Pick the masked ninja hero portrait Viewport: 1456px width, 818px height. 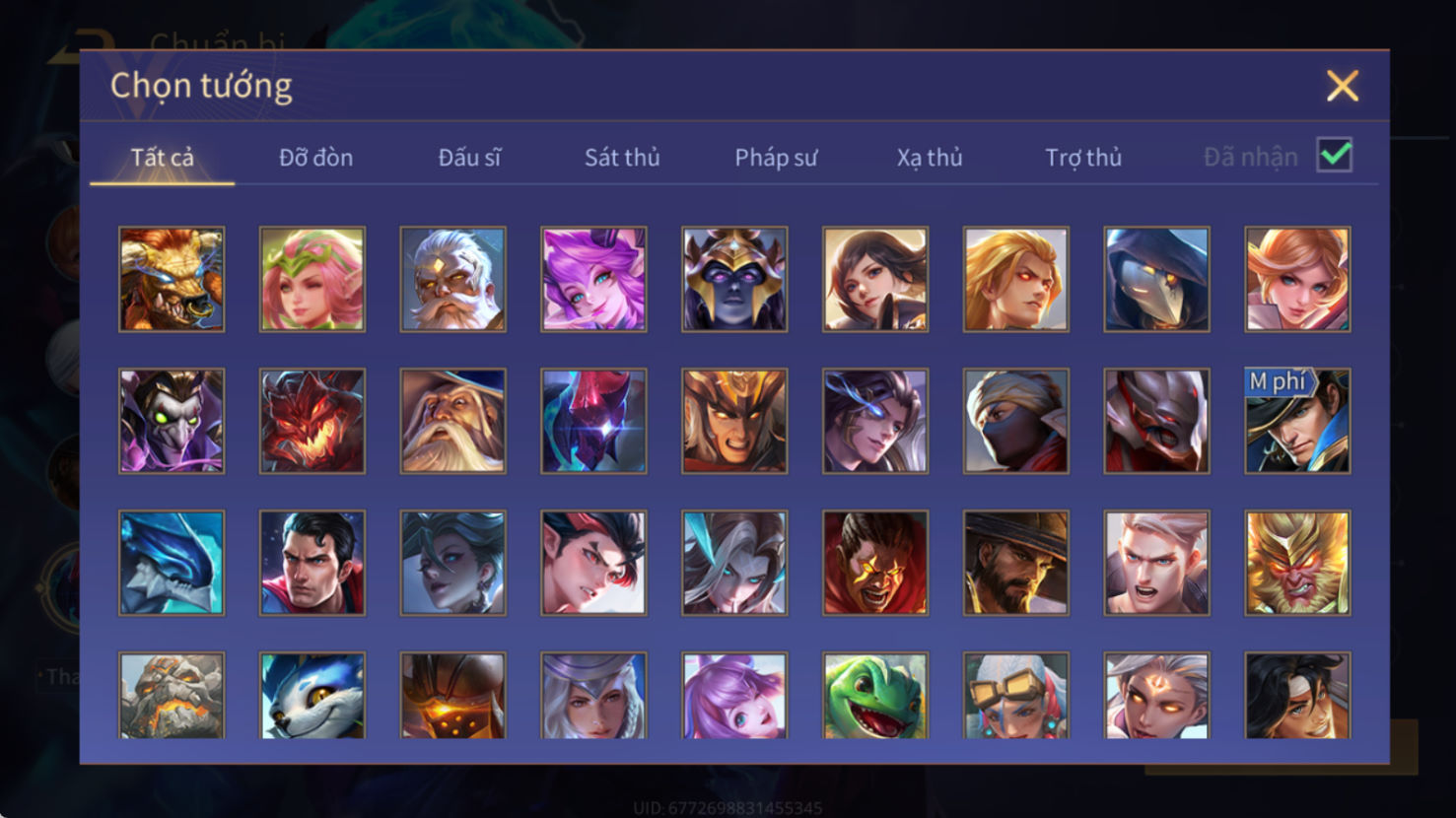(1016, 421)
